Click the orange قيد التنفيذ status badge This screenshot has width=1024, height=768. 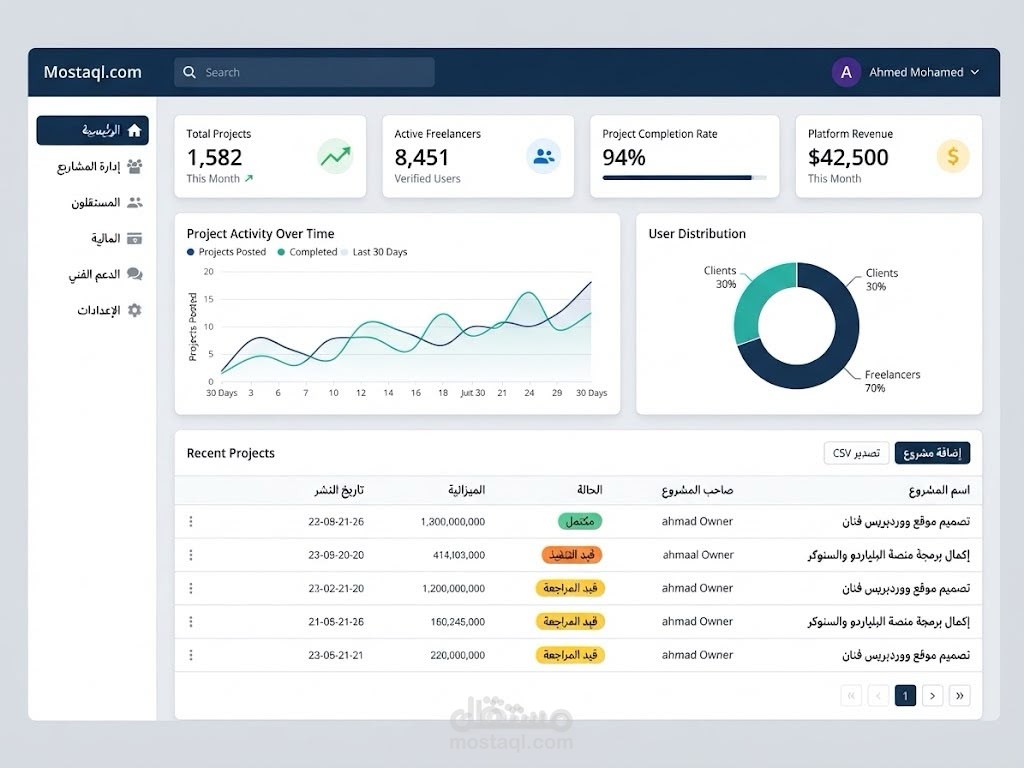(x=571, y=555)
